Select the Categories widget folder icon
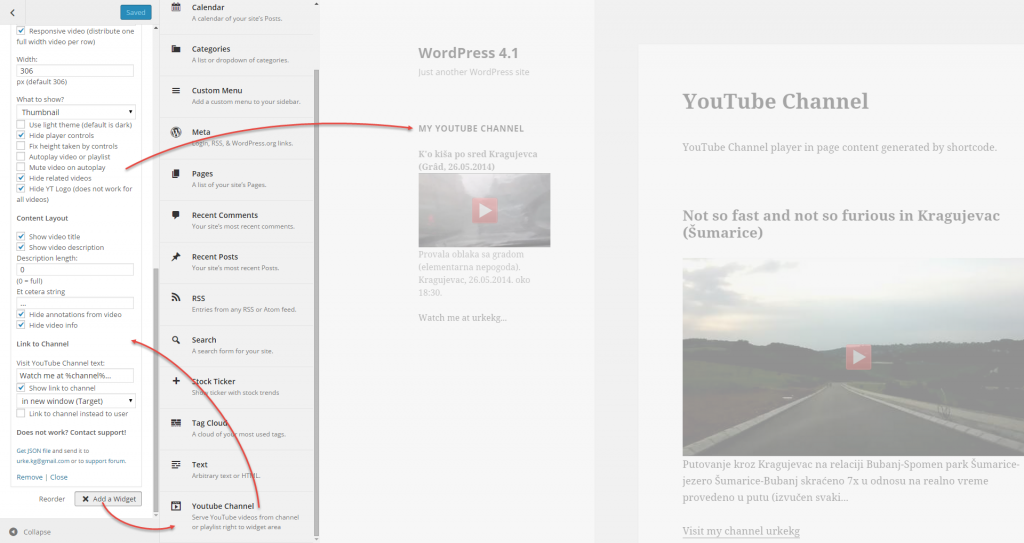Image resolution: width=1024 pixels, height=543 pixels. pos(176,49)
